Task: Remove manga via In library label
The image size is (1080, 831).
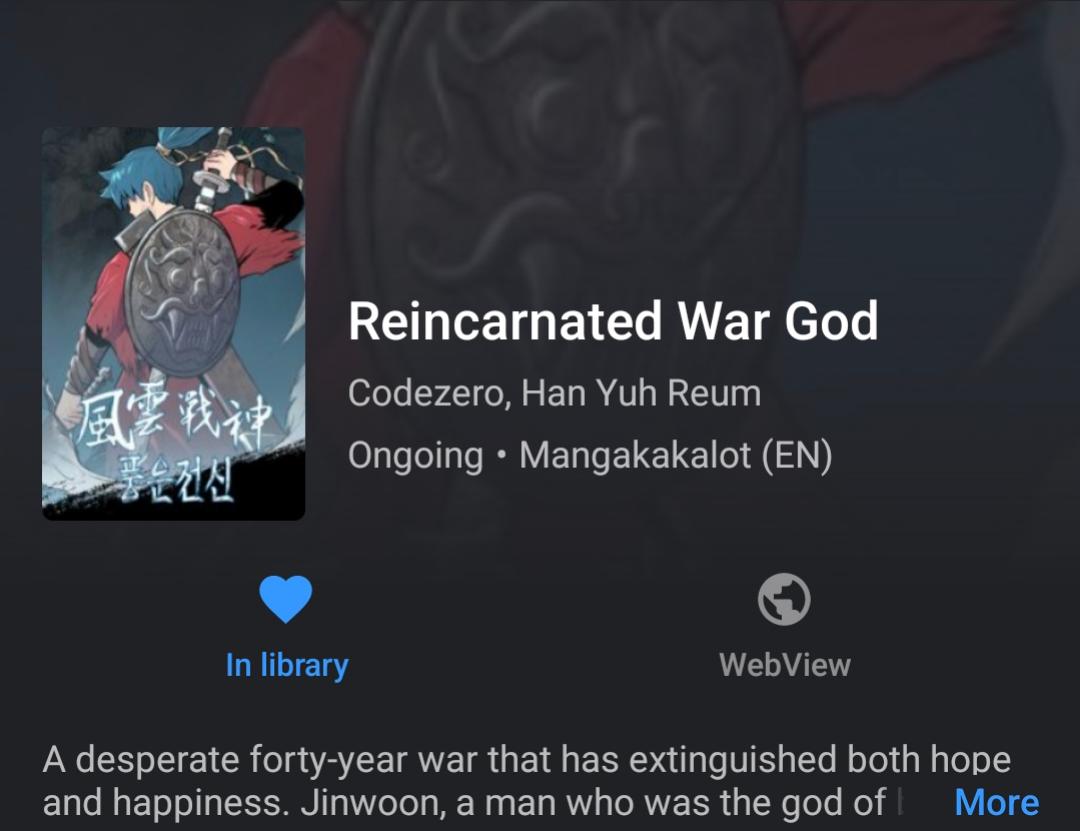Action: (287, 666)
